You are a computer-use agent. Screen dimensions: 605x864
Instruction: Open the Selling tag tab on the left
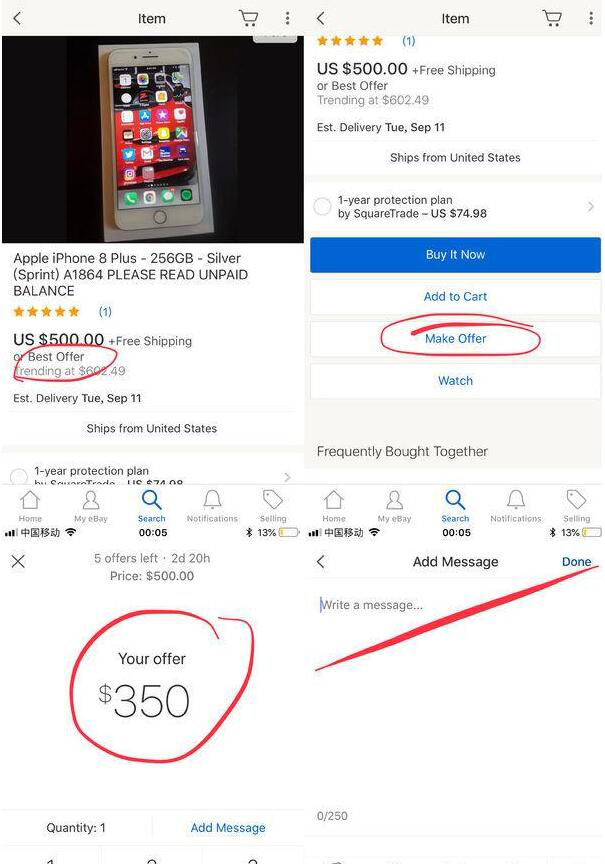click(x=273, y=506)
